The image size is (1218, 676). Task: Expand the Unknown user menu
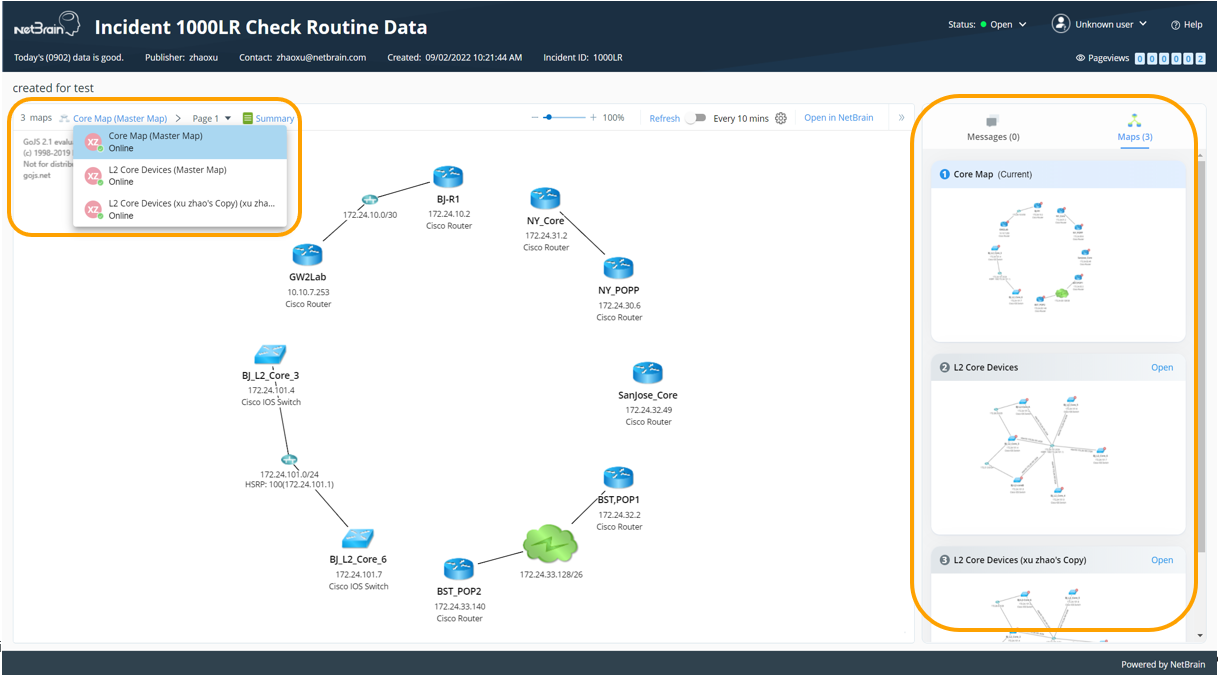(1099, 24)
